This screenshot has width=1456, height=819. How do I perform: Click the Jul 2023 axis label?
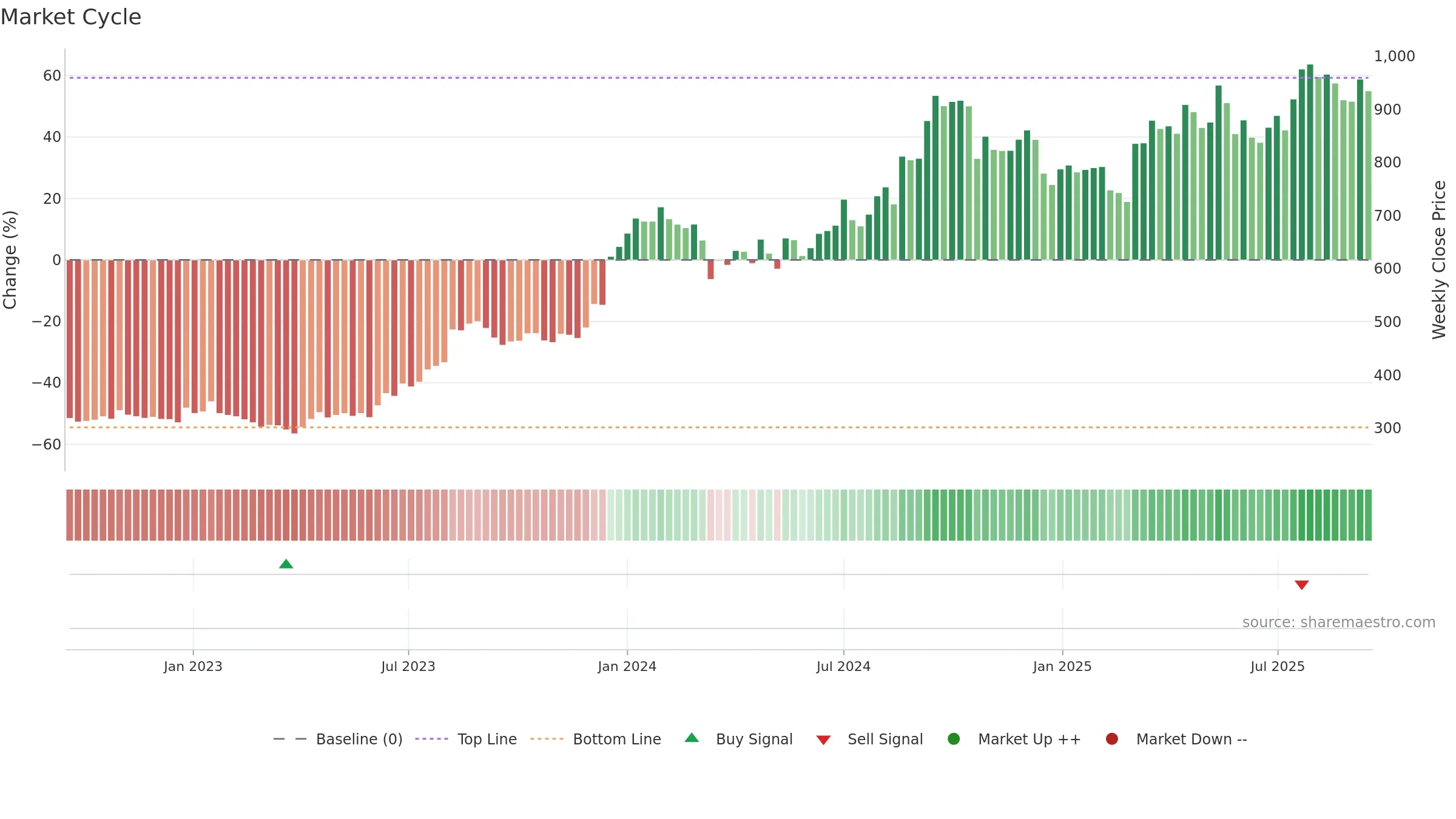point(408,667)
